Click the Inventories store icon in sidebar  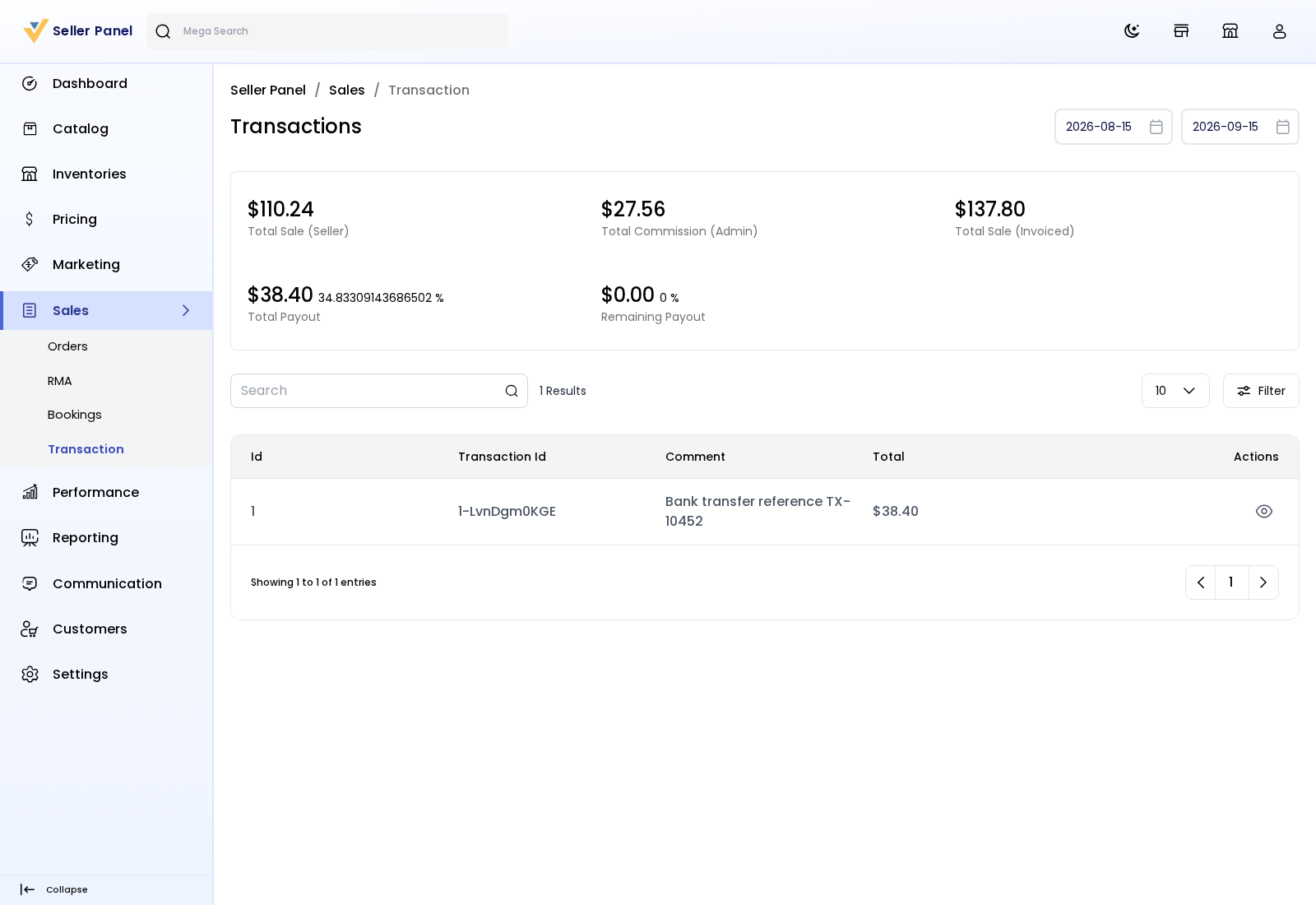coord(30,174)
